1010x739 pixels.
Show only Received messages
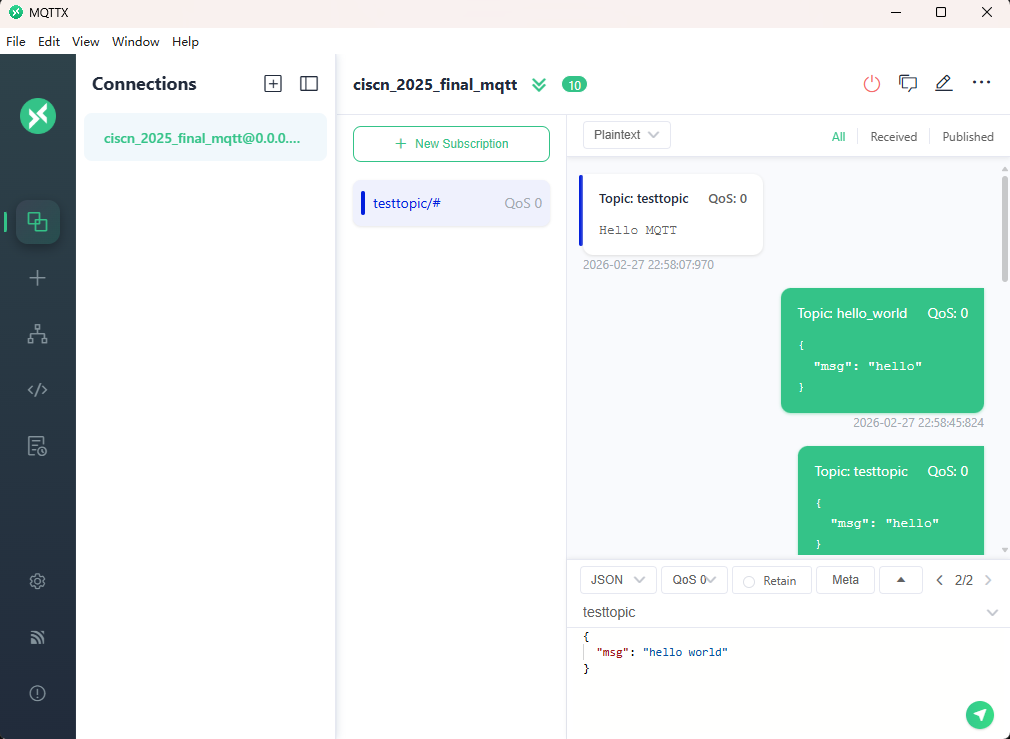click(893, 137)
